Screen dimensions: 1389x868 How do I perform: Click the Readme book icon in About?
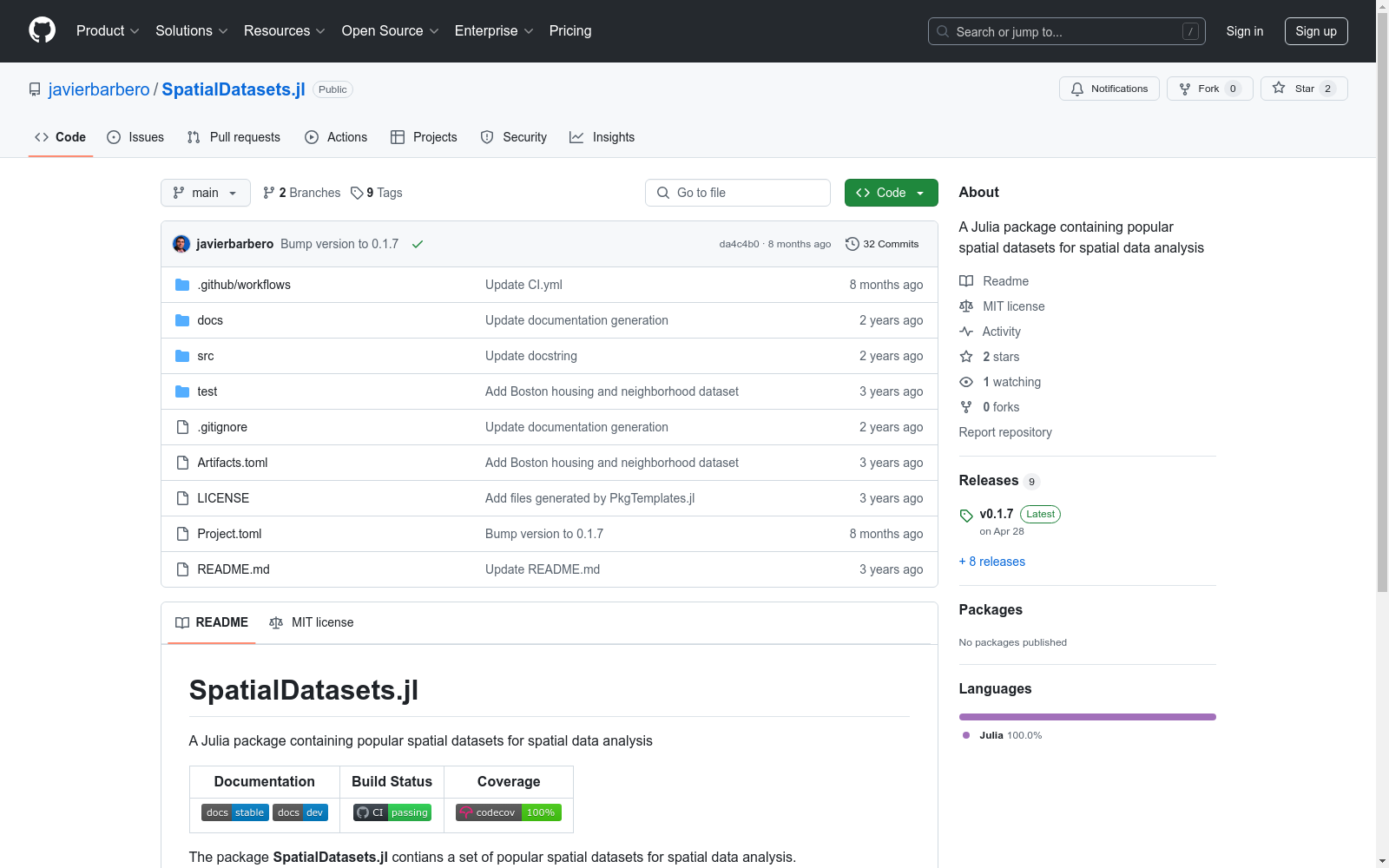coord(966,281)
